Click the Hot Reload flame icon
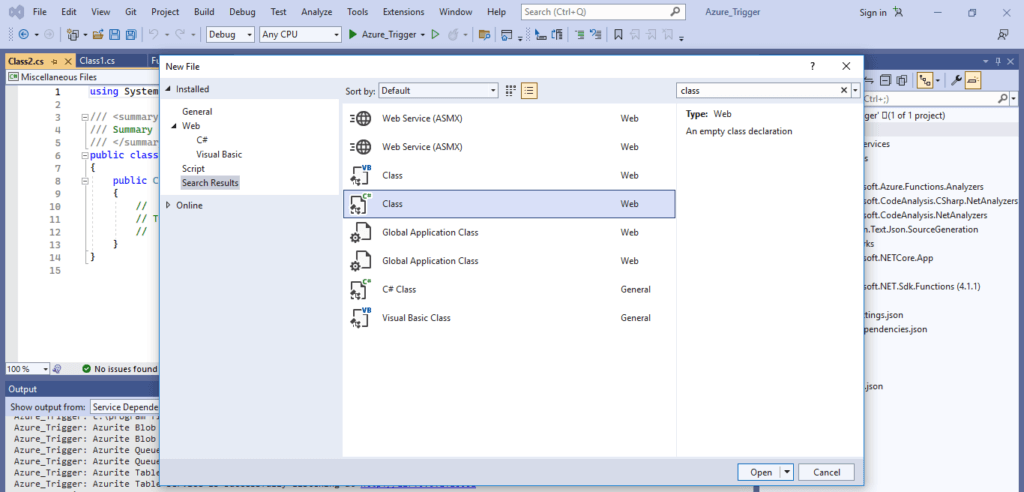Screen dimensions: 1024x492 [x=453, y=35]
